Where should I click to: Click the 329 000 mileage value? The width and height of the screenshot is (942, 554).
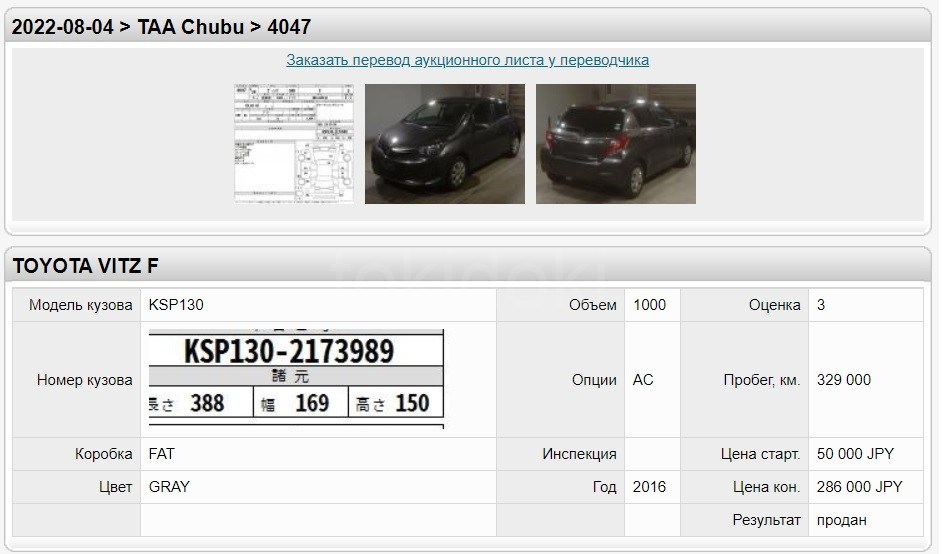pos(843,380)
